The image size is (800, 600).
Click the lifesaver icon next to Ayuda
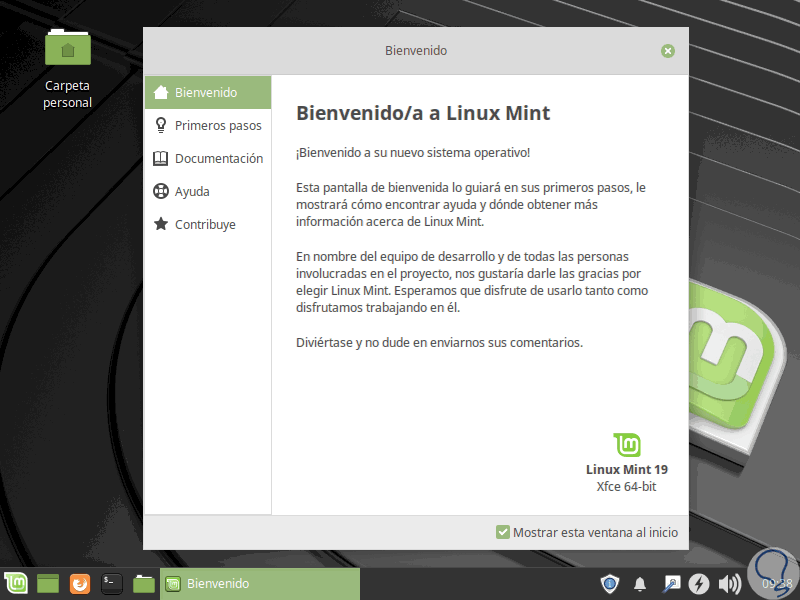pyautogui.click(x=160, y=191)
